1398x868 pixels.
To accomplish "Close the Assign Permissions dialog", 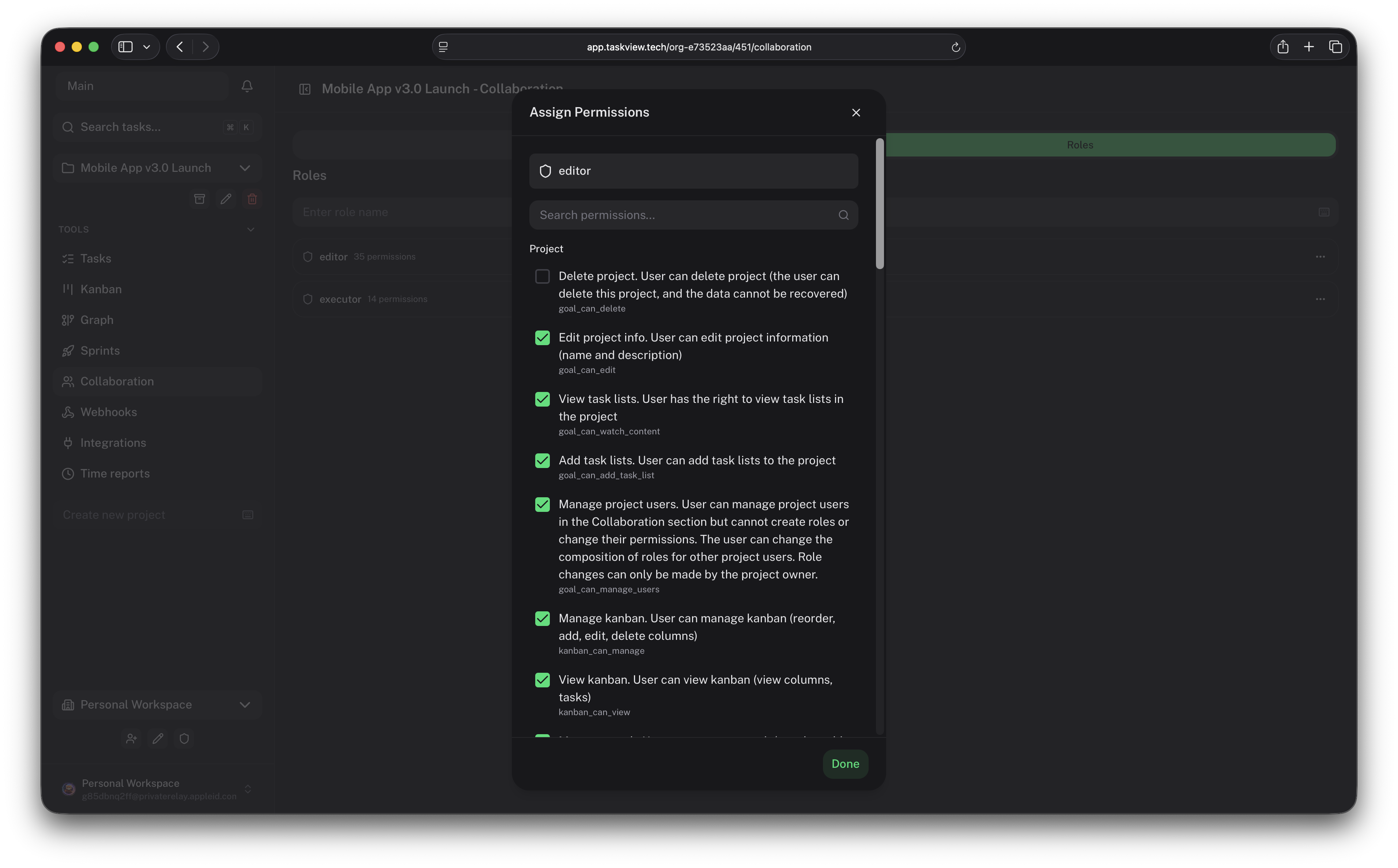I will coord(856,113).
